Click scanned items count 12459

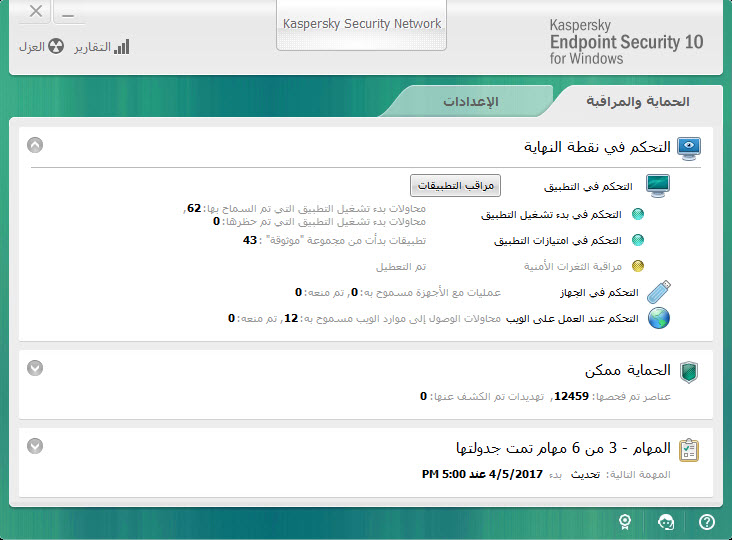click(571, 396)
